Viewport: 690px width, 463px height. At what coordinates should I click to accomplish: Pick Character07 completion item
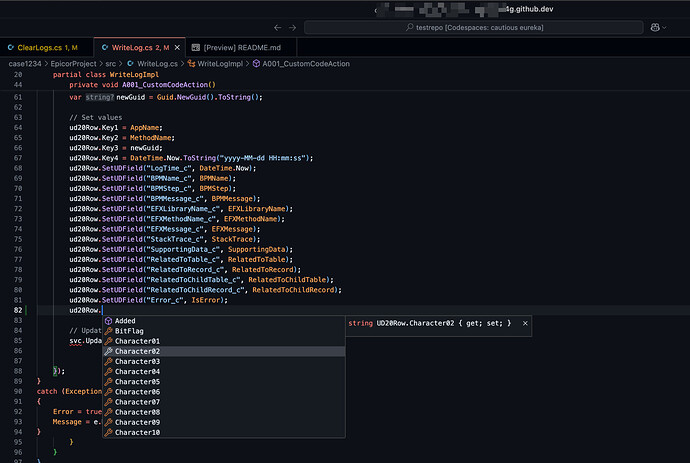[224, 402]
